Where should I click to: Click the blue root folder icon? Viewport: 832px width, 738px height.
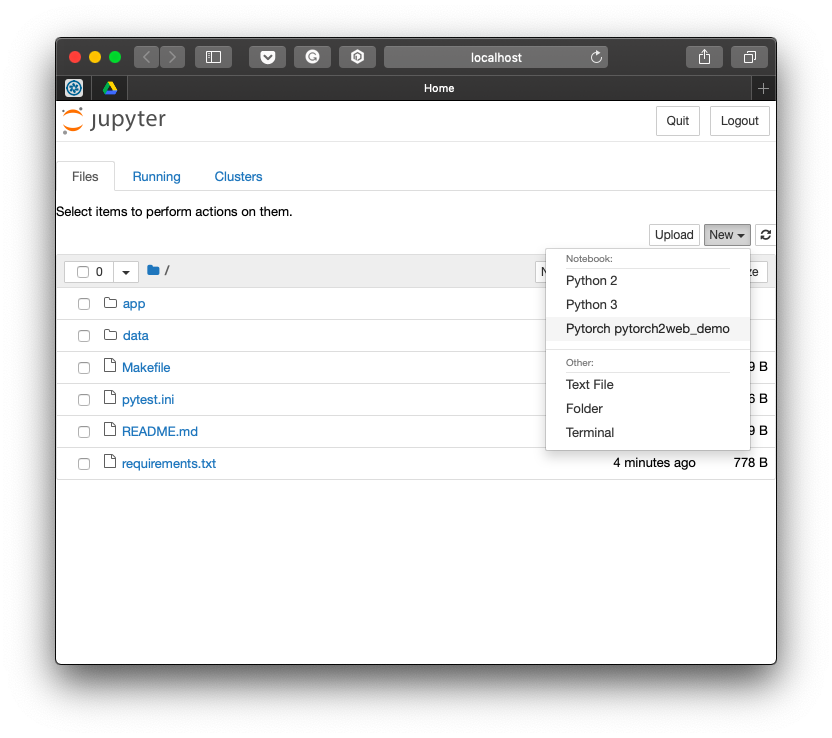point(153,271)
